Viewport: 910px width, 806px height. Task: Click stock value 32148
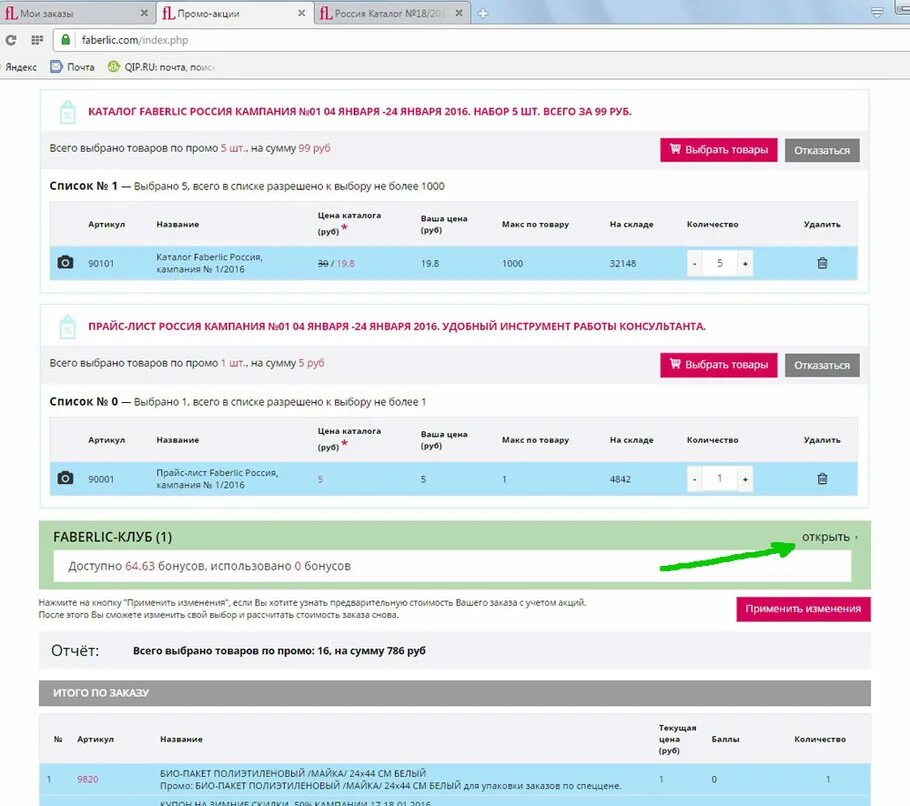[623, 263]
